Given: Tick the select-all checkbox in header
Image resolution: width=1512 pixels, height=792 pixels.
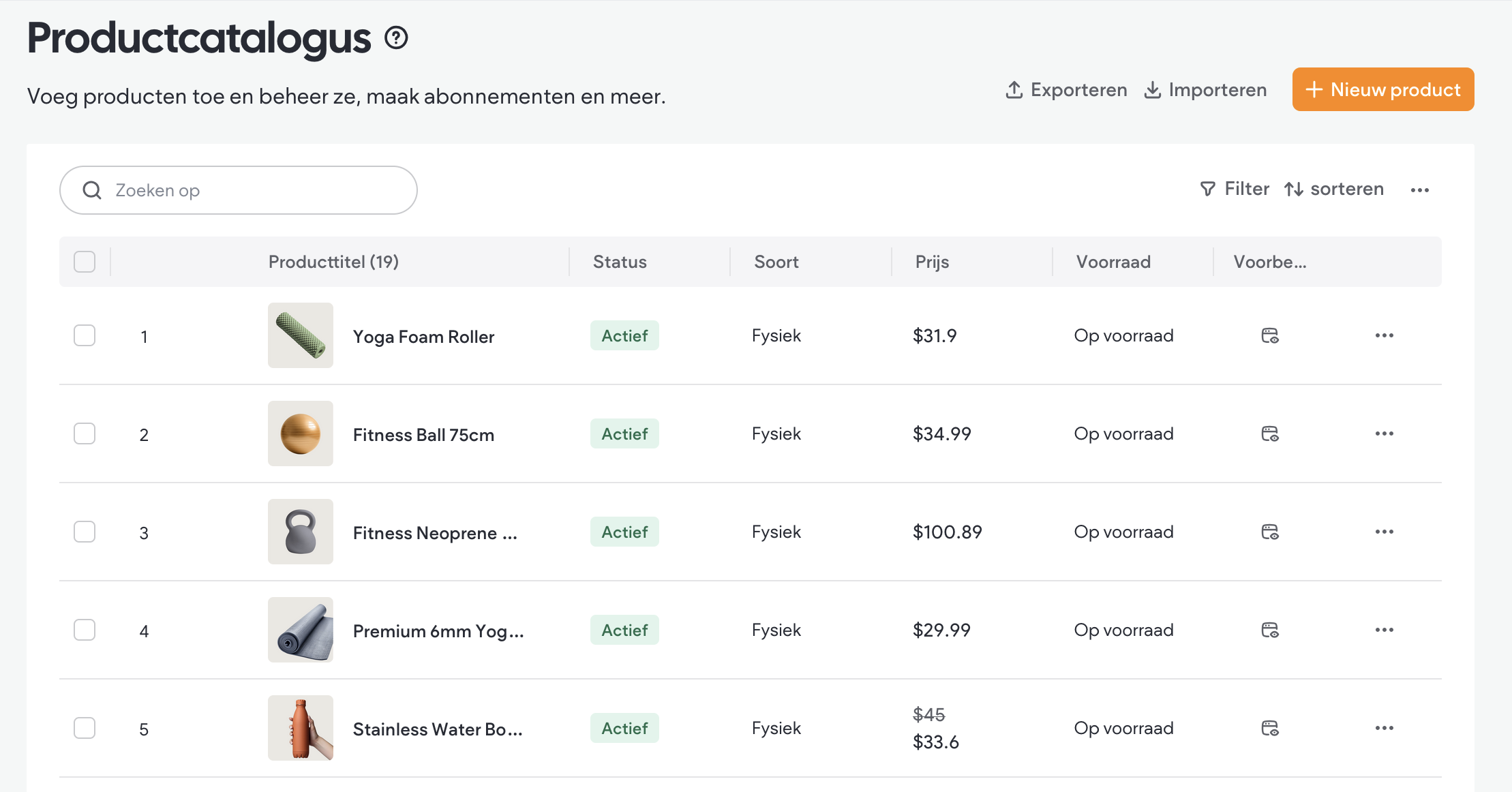Looking at the screenshot, I should 85,262.
